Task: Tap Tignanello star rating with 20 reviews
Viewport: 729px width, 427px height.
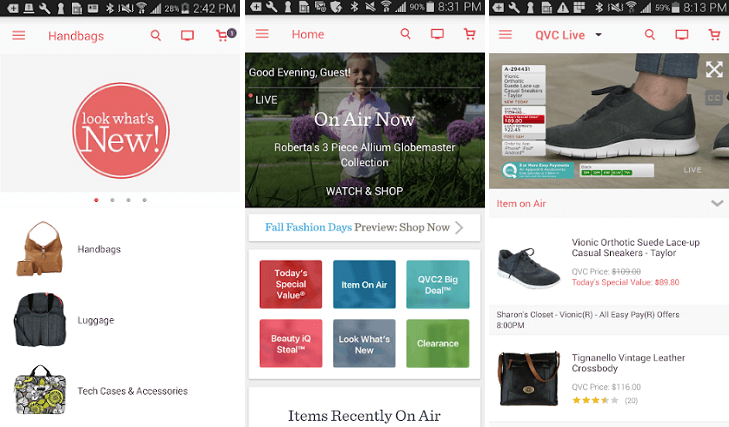Action: pyautogui.click(x=605, y=400)
